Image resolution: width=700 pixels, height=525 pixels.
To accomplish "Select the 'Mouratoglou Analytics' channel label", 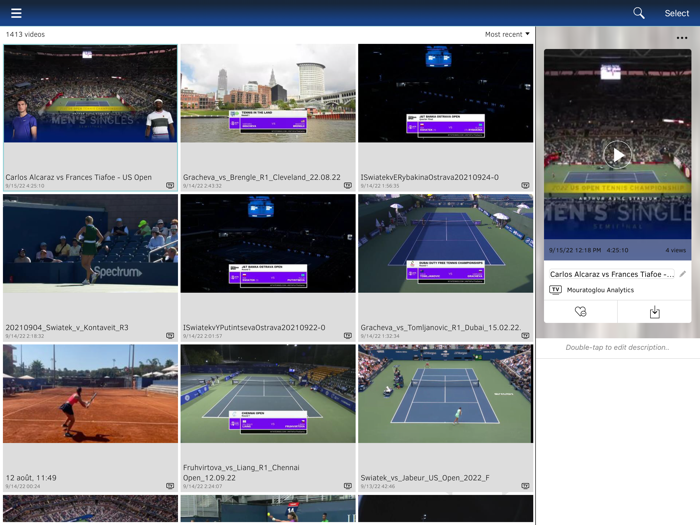I will click(x=600, y=290).
